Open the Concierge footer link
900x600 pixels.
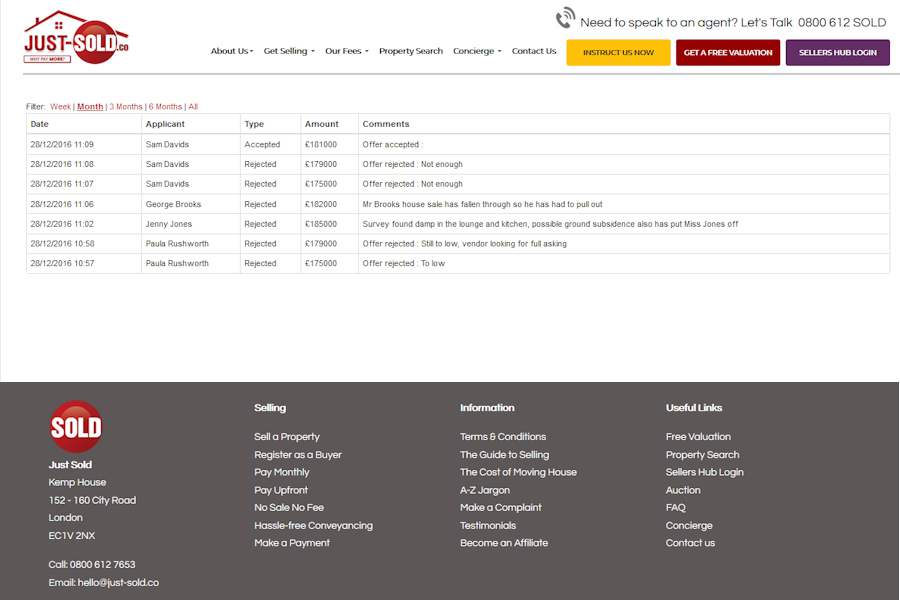point(689,525)
